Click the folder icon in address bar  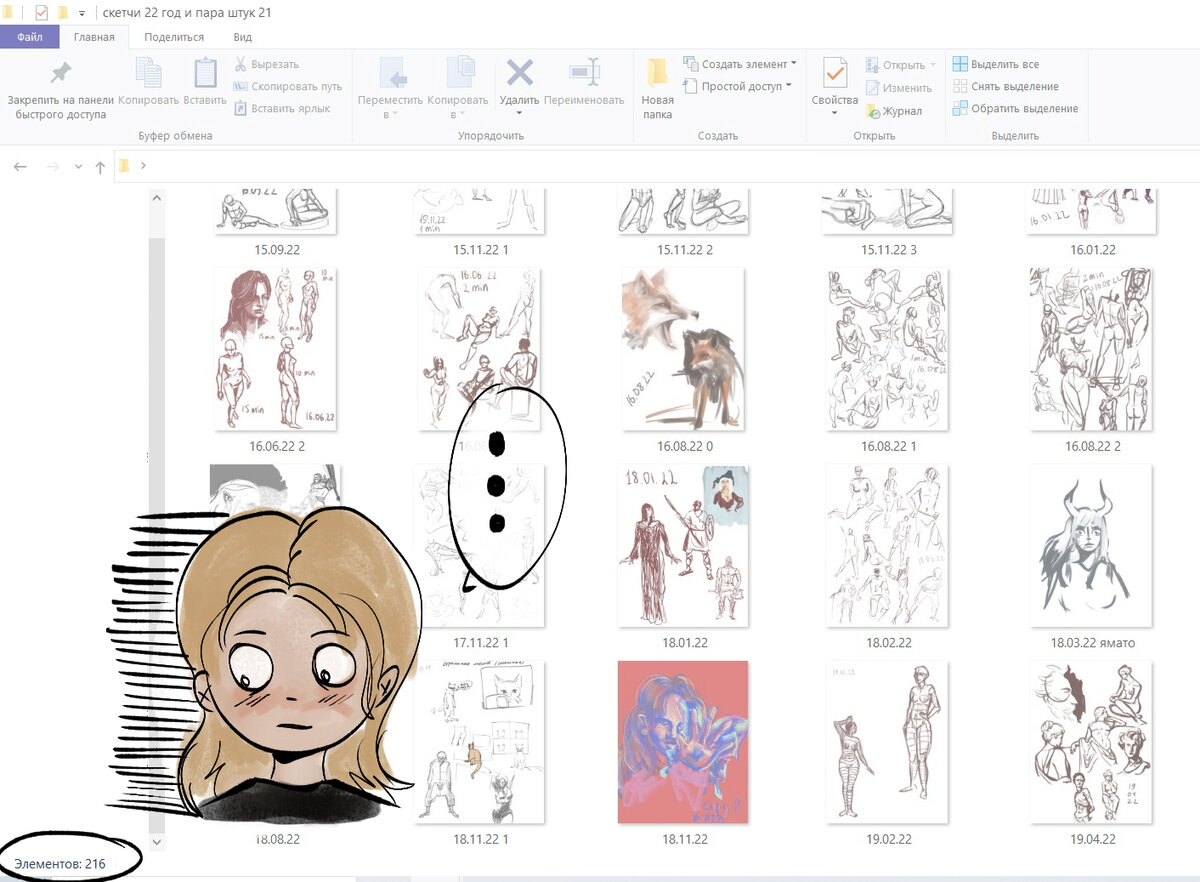(x=124, y=166)
